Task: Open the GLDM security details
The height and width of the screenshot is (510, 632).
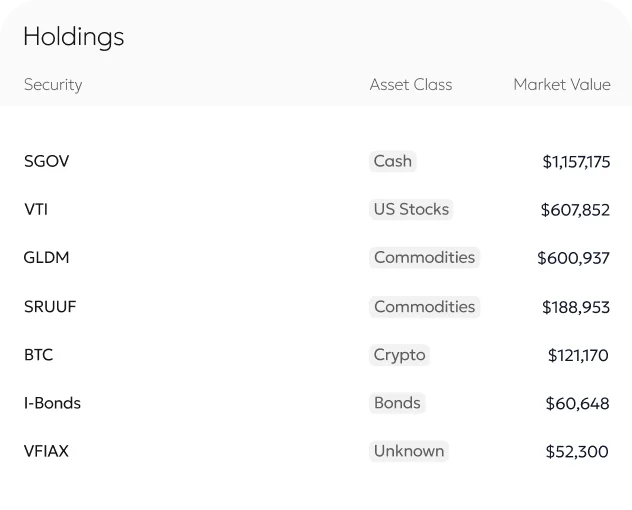Action: click(47, 257)
